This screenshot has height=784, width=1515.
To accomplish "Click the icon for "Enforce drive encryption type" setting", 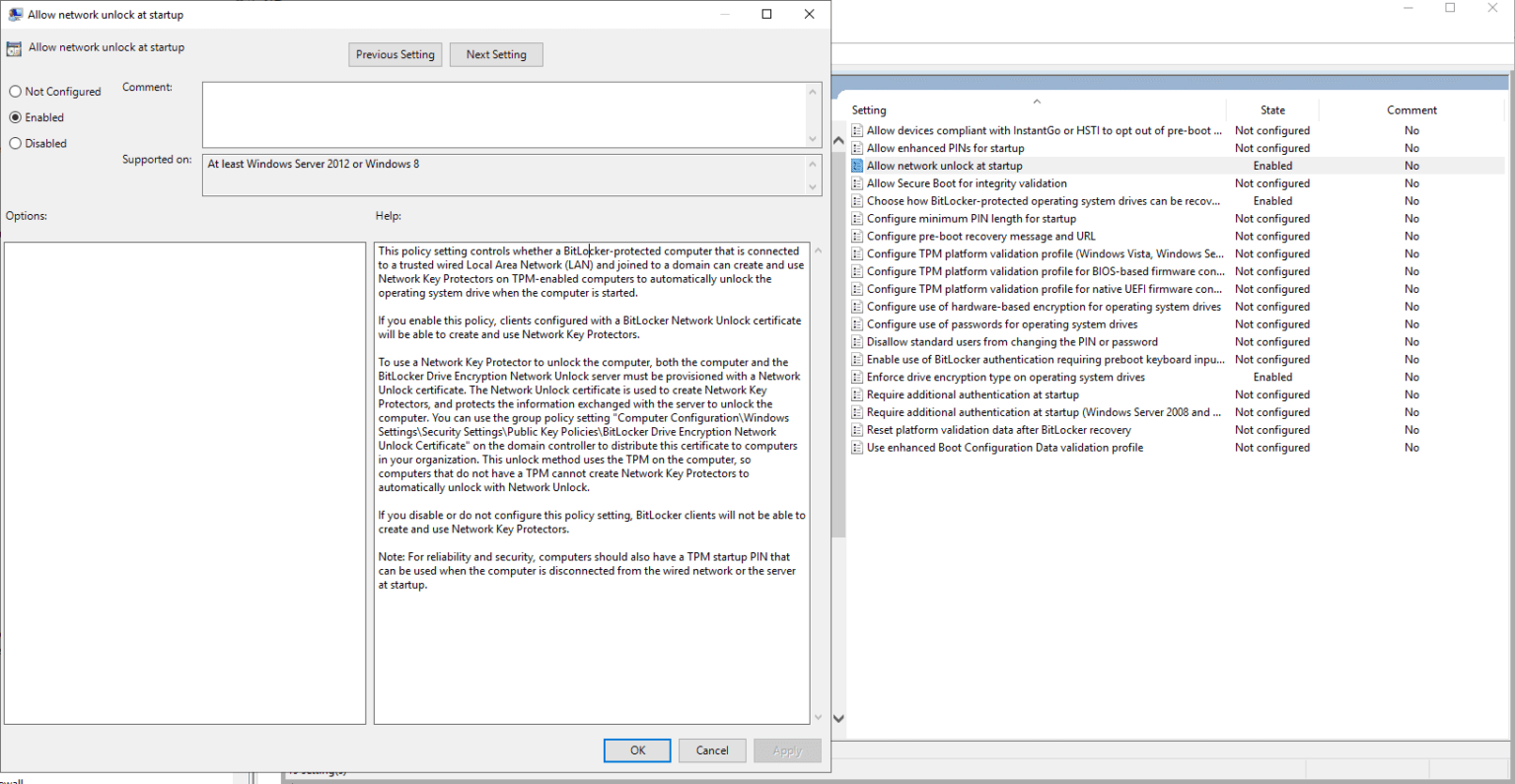I will (x=856, y=377).
